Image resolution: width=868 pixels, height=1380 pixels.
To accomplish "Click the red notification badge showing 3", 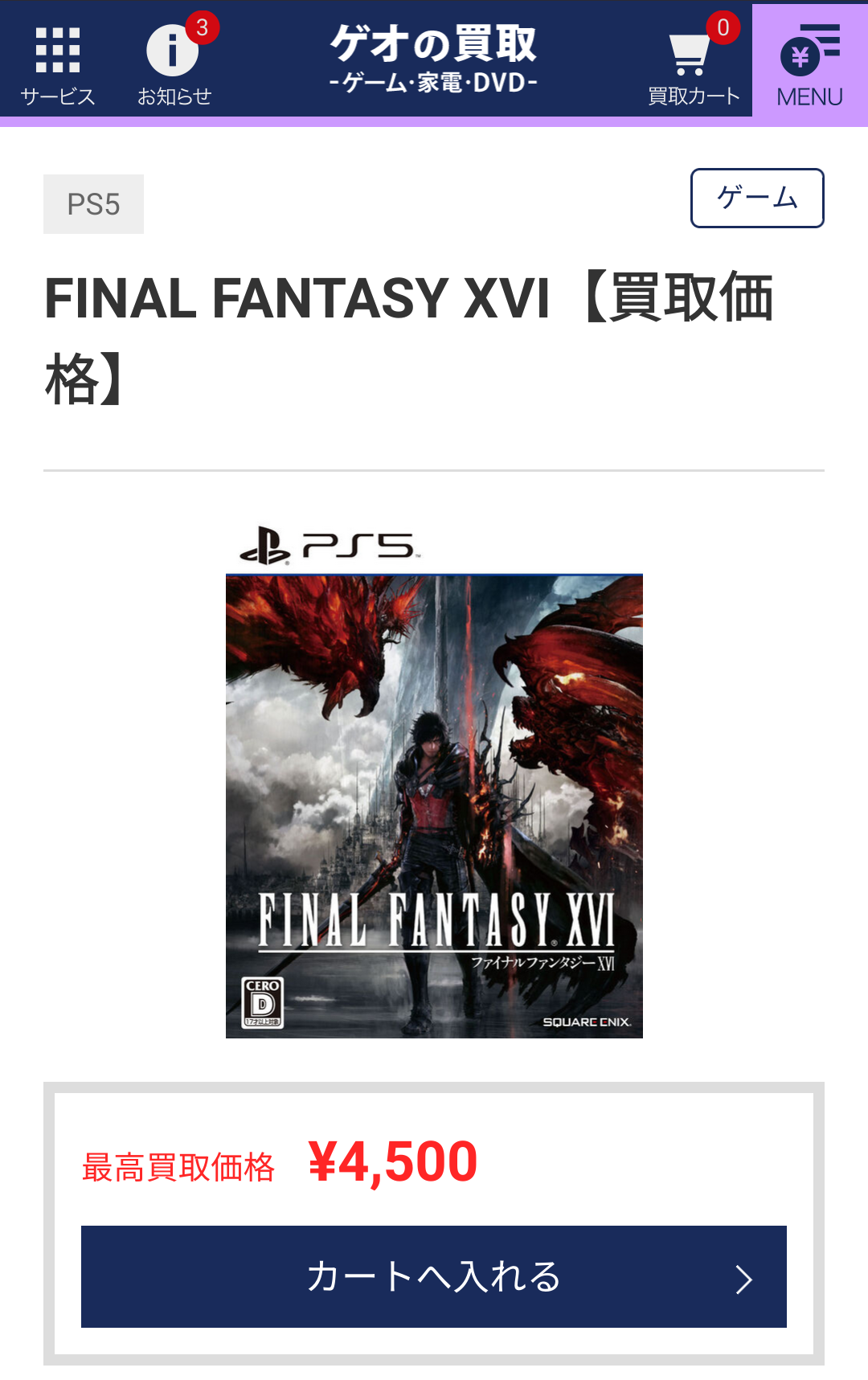I will tap(203, 28).
